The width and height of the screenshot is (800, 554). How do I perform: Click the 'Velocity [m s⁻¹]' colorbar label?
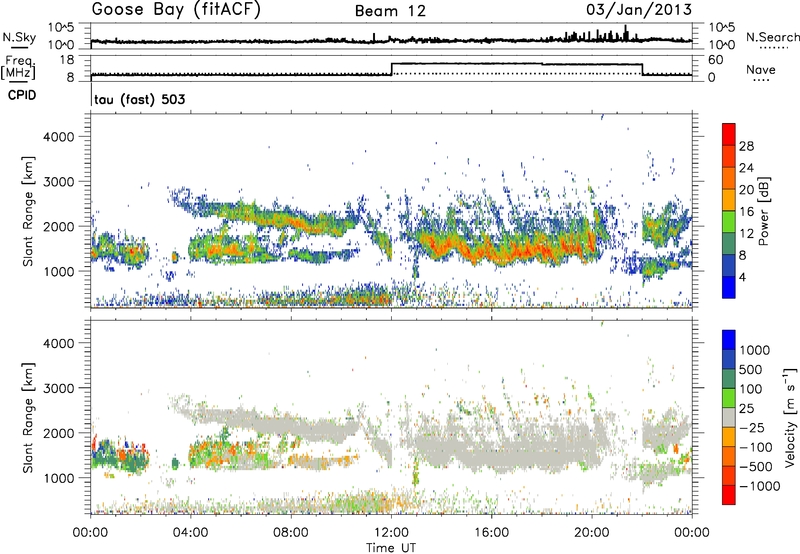coord(790,417)
